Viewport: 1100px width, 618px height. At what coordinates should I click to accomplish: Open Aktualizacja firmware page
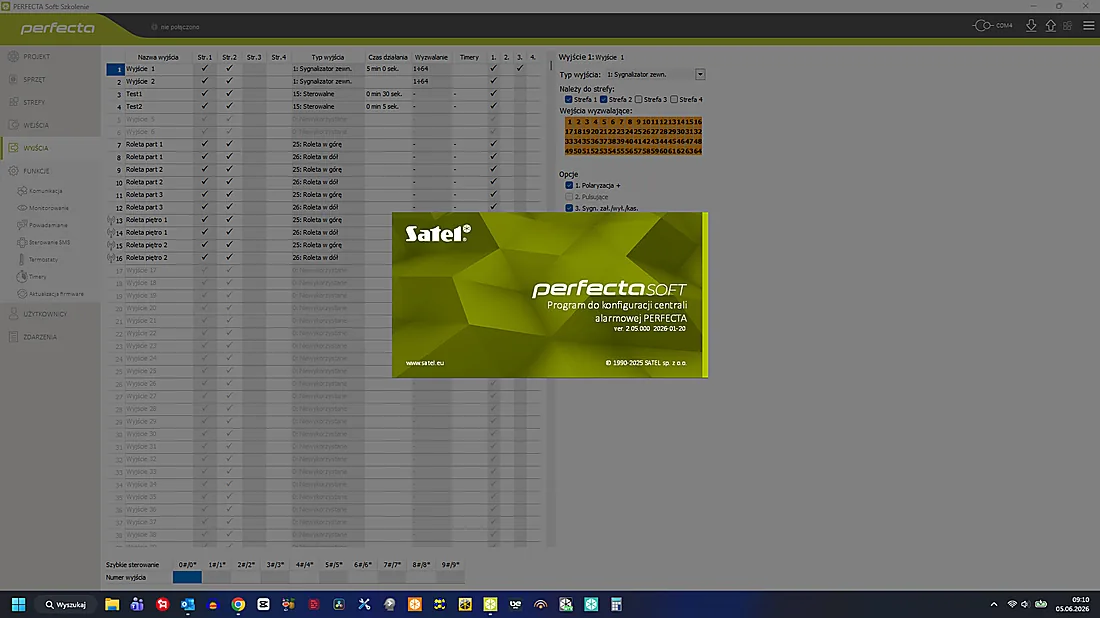(55, 294)
